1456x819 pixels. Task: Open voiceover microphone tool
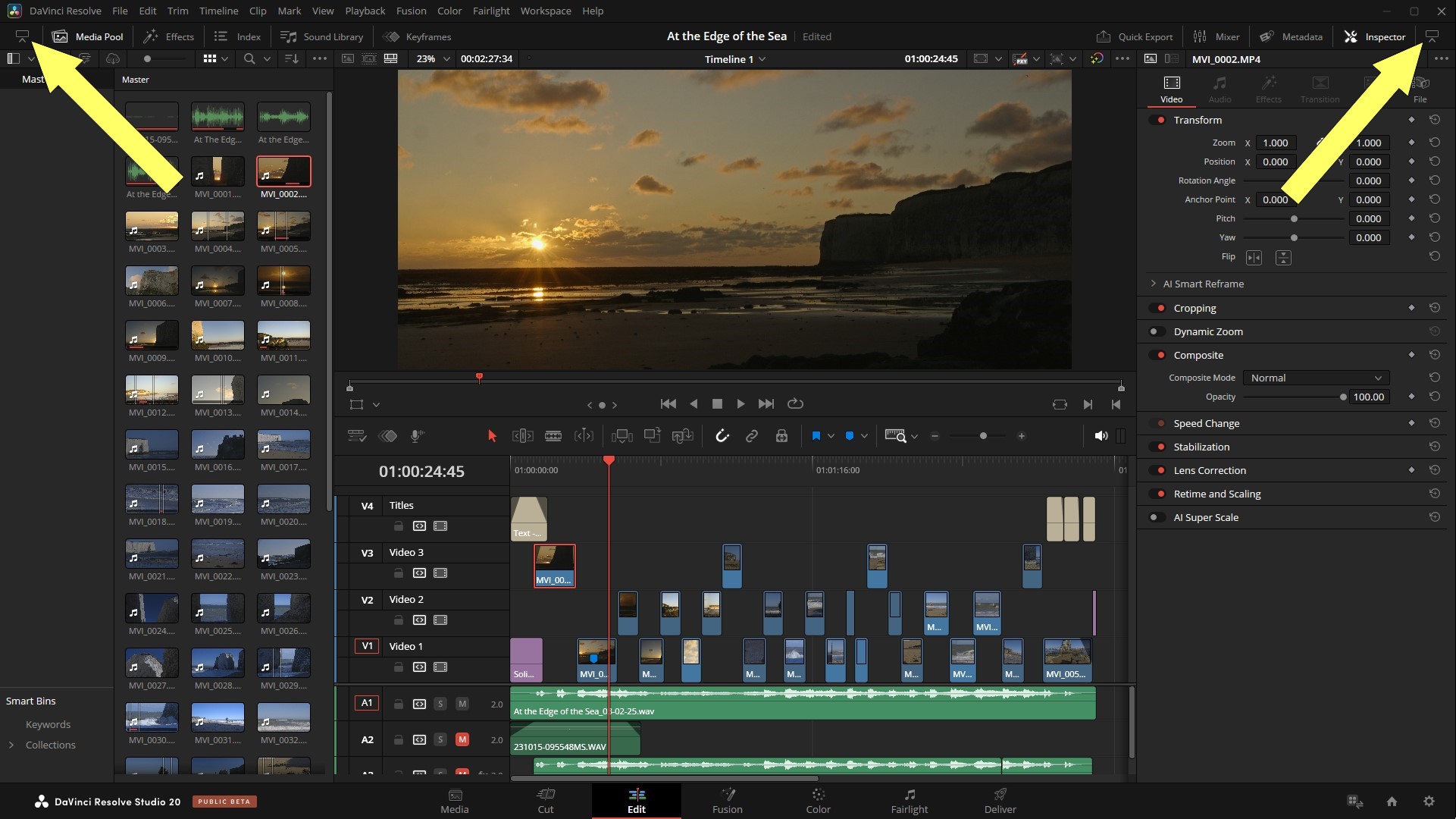tap(417, 436)
